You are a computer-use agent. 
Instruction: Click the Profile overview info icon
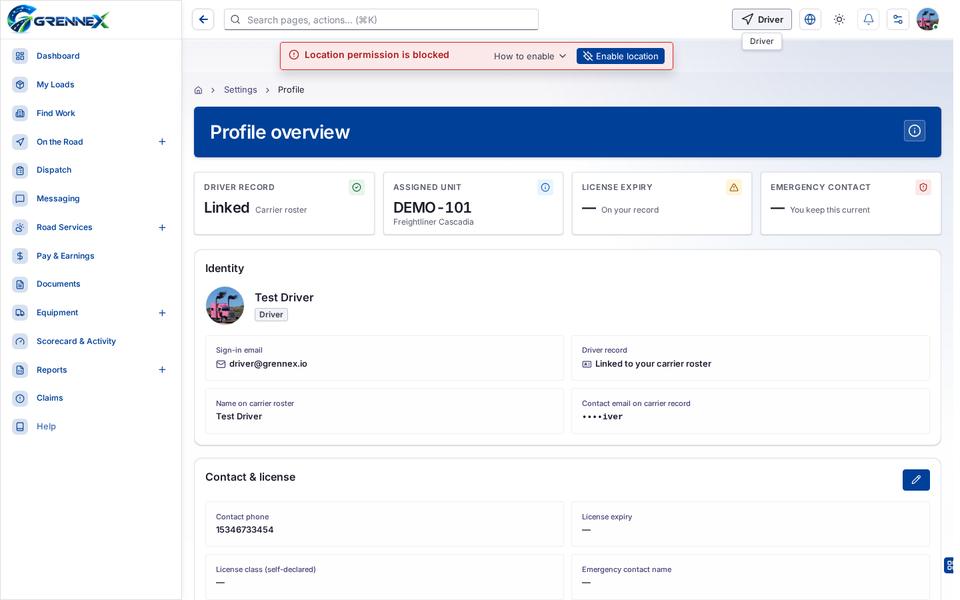tap(914, 131)
